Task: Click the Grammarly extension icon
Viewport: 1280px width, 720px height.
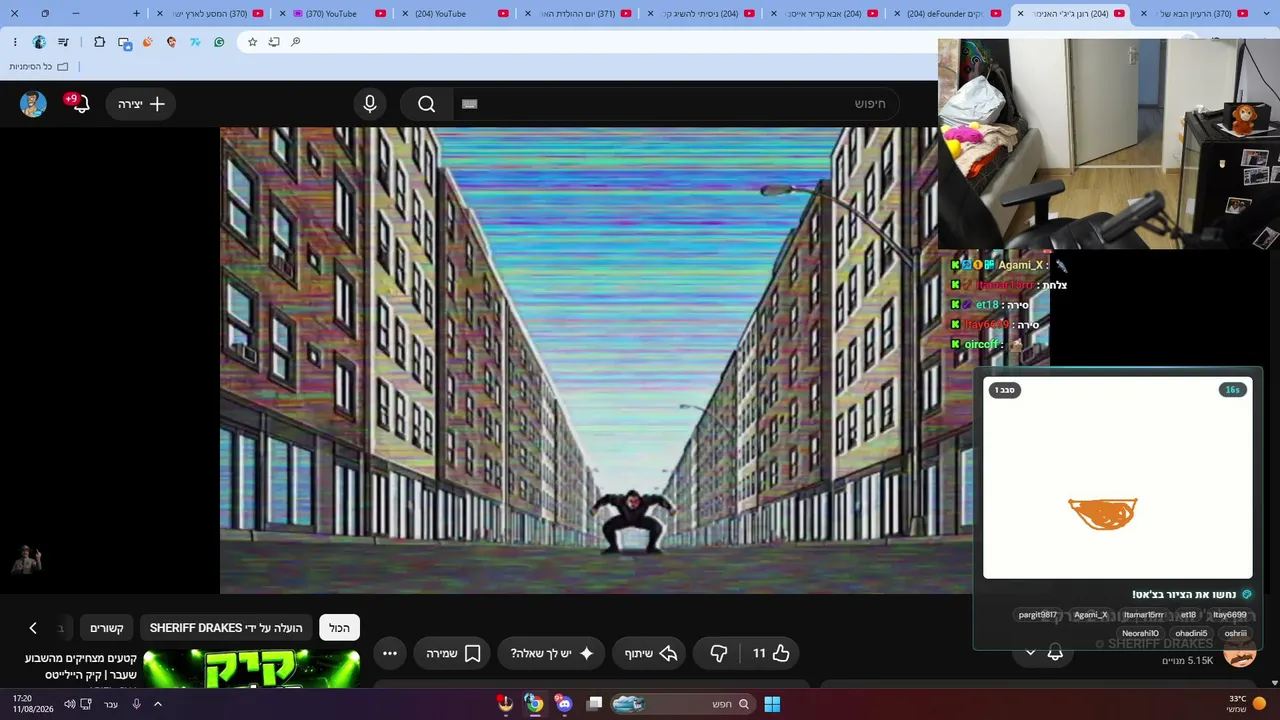Action: 219,42
